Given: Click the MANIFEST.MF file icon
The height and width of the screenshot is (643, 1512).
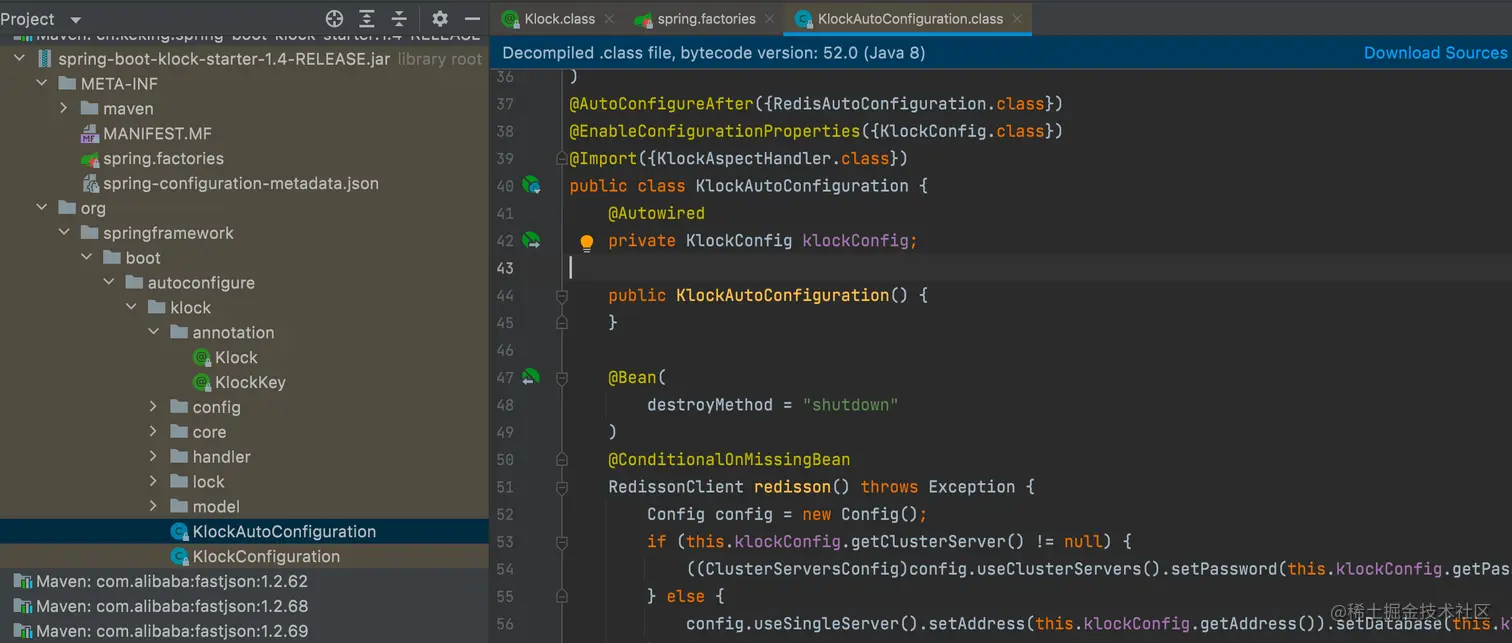Looking at the screenshot, I should tap(90, 134).
